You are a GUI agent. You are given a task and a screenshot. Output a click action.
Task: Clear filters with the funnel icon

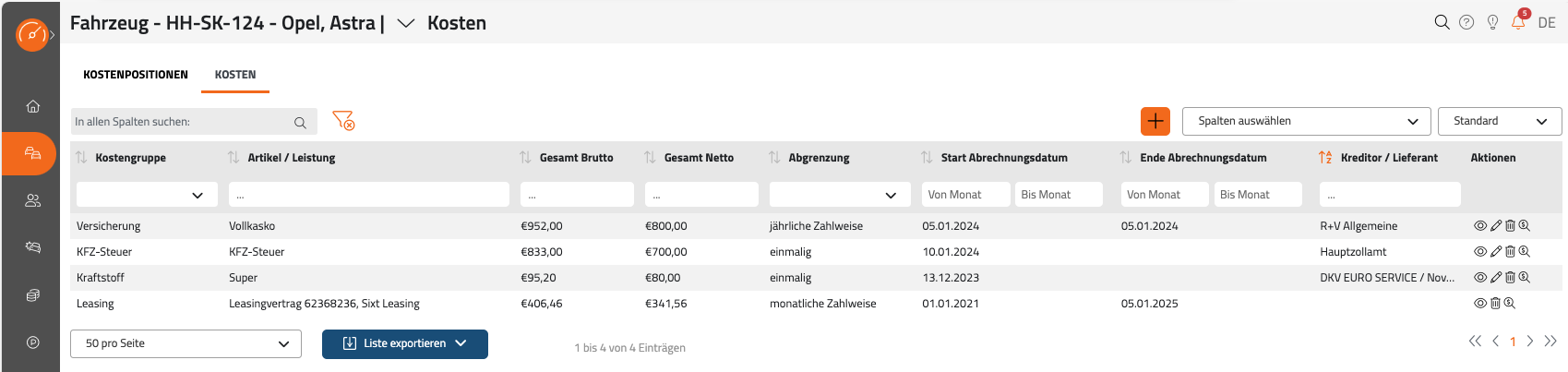[343, 121]
